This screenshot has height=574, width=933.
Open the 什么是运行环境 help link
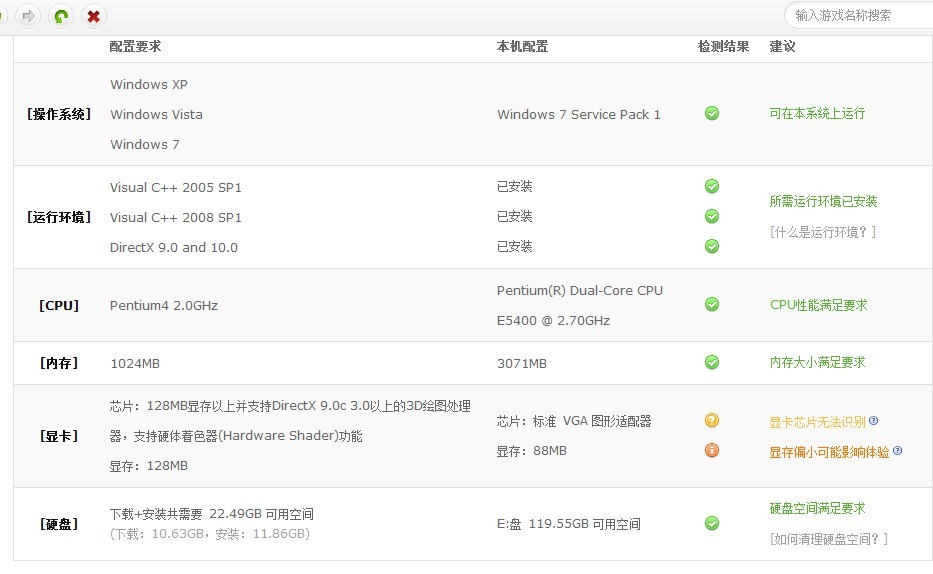coord(823,232)
